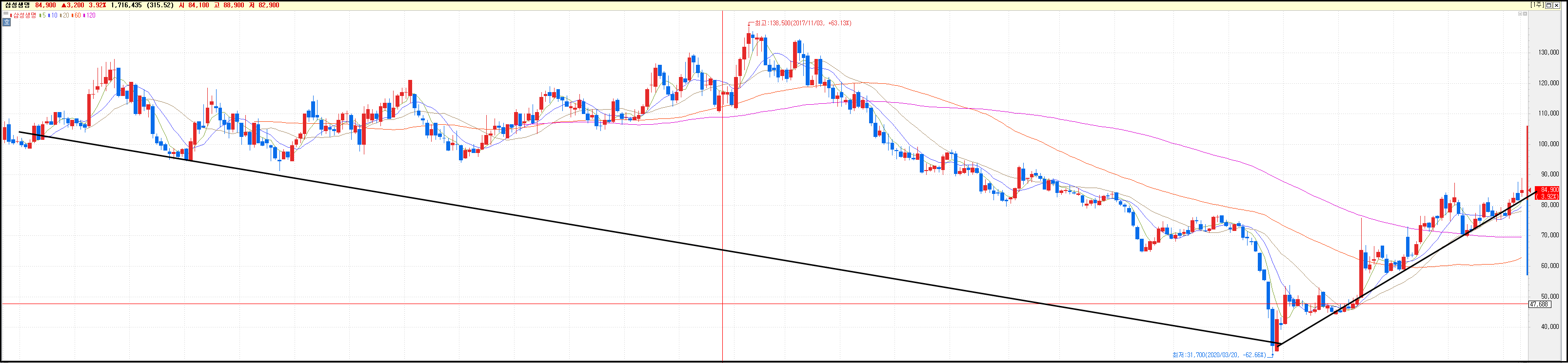Click the 최고:138,500 high annotation label

click(x=803, y=23)
